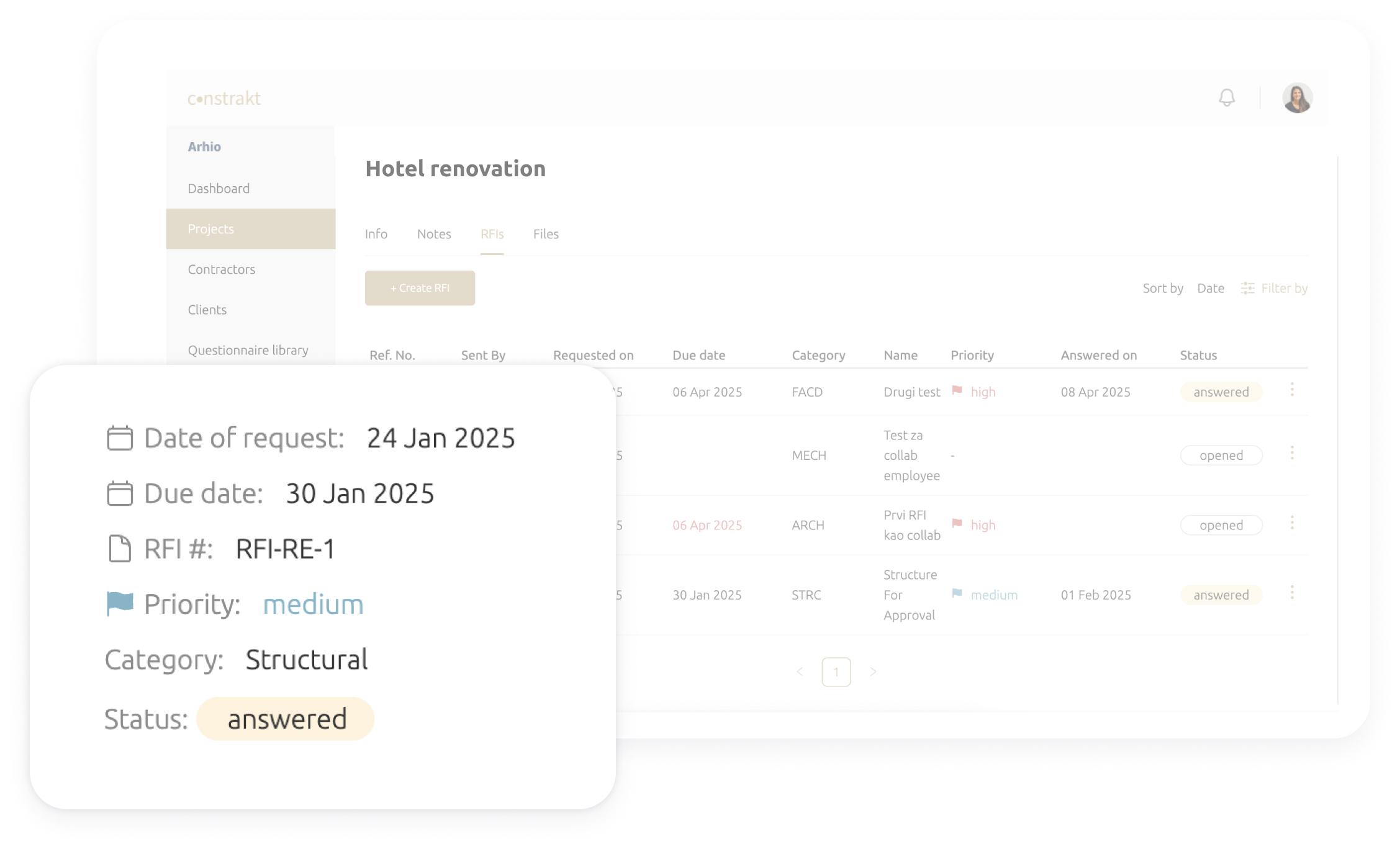The image size is (1400, 849).
Task: Click calendar icon beside Date of request
Action: click(120, 438)
